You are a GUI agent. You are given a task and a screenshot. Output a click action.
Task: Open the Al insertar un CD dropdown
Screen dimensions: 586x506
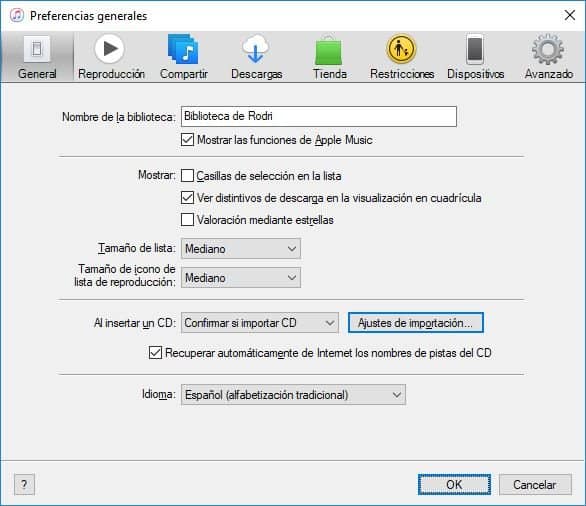click(x=260, y=323)
